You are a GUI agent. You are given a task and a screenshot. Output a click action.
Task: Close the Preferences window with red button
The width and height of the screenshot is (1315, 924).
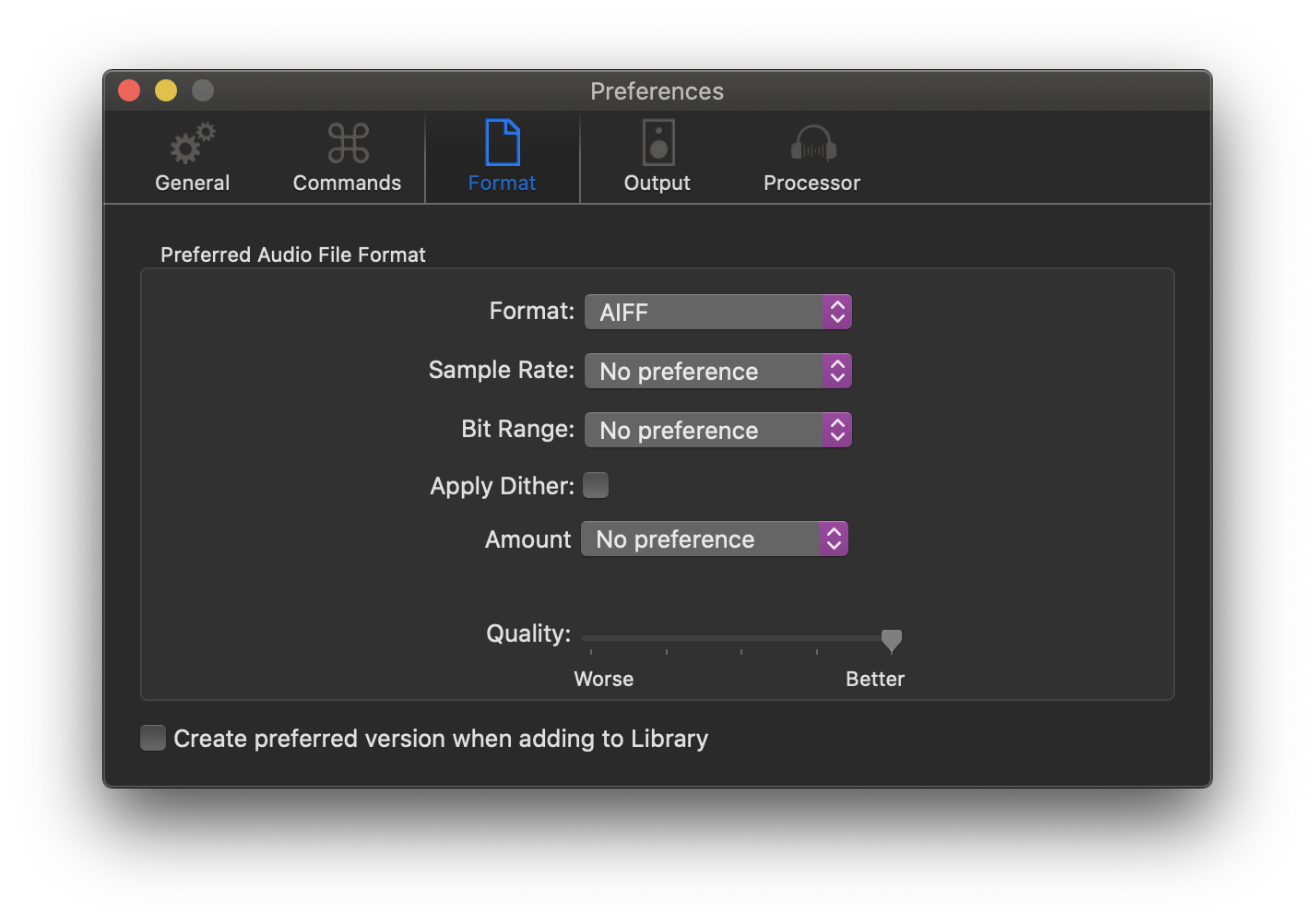129,90
